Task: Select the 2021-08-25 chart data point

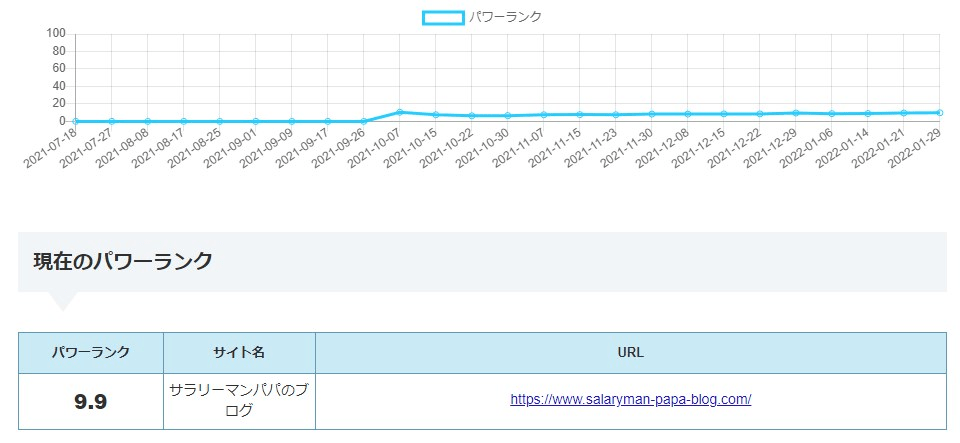Action: pos(219,121)
